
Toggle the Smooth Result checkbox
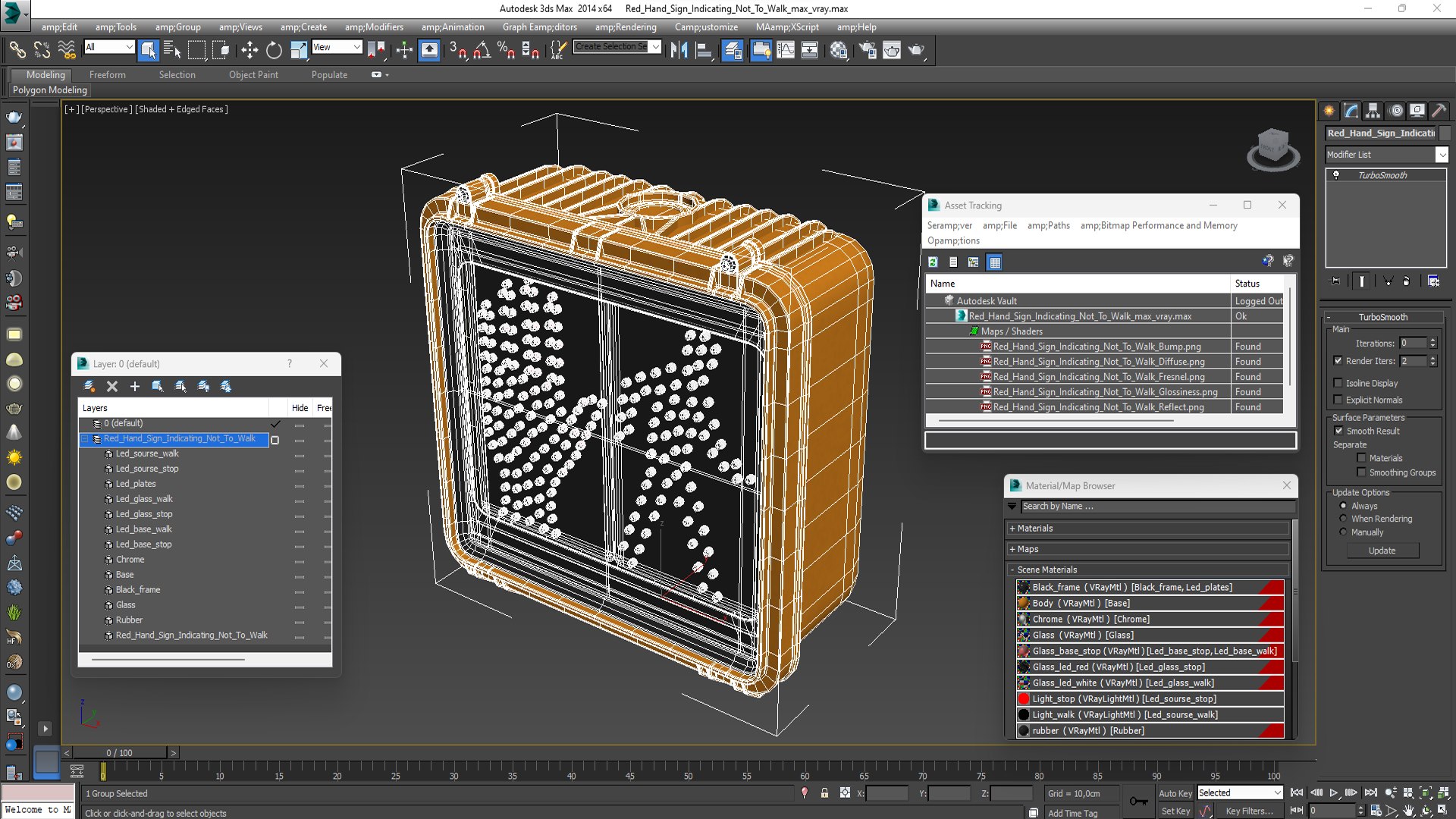coord(1339,431)
